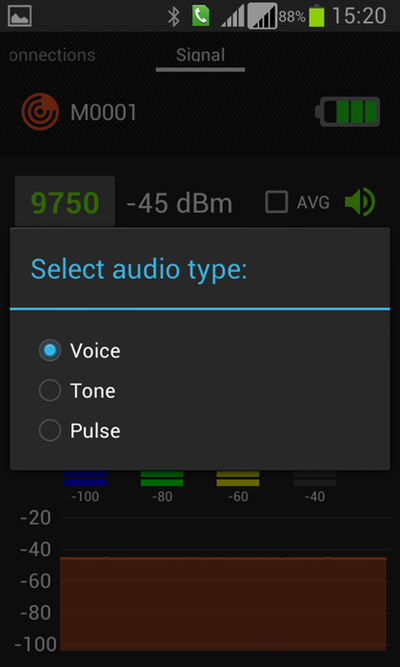
Task: Tap the blue -100 level swatch
Action: [x=86, y=478]
